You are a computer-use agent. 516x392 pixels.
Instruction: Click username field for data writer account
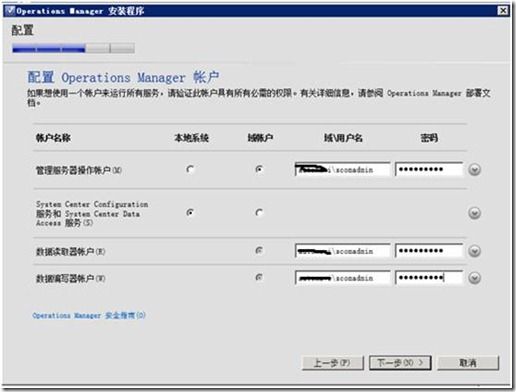(342, 278)
